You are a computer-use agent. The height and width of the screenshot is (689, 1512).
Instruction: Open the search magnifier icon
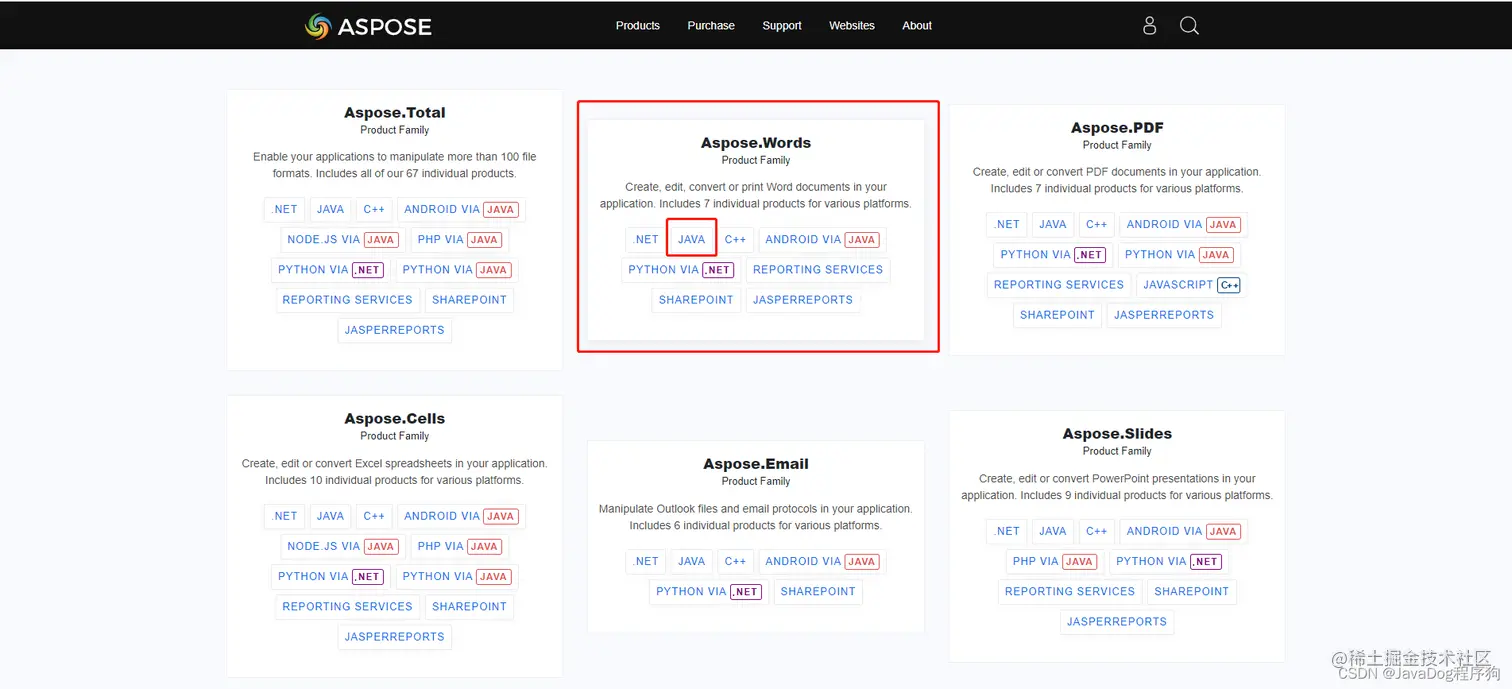[1189, 26]
